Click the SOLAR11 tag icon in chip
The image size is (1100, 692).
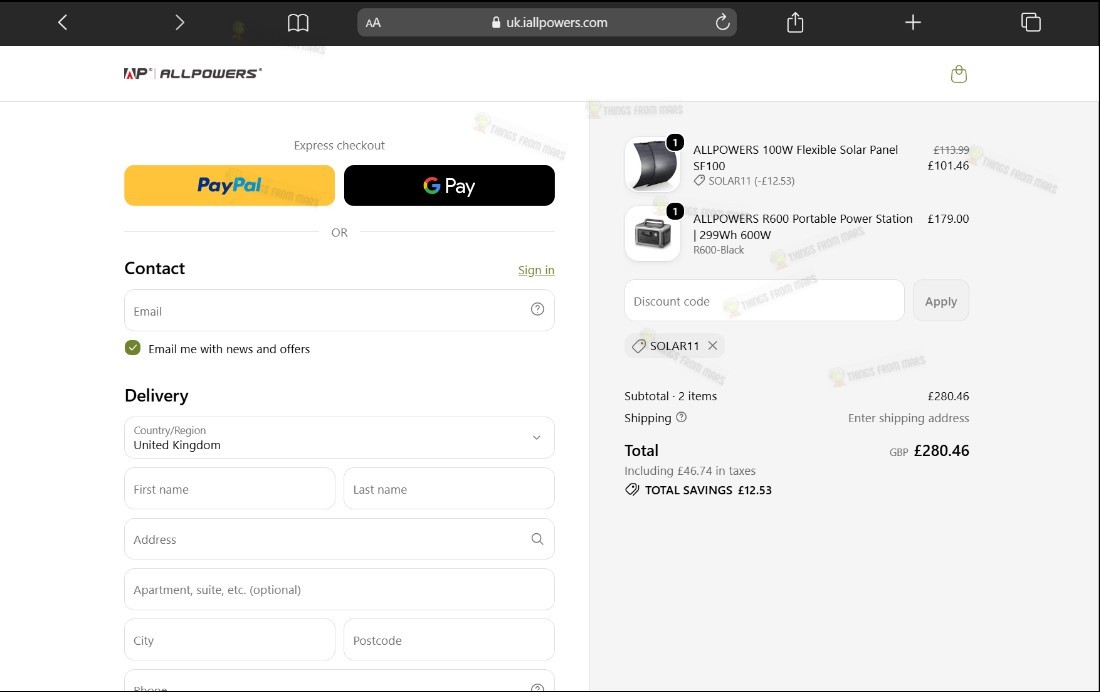tap(638, 346)
